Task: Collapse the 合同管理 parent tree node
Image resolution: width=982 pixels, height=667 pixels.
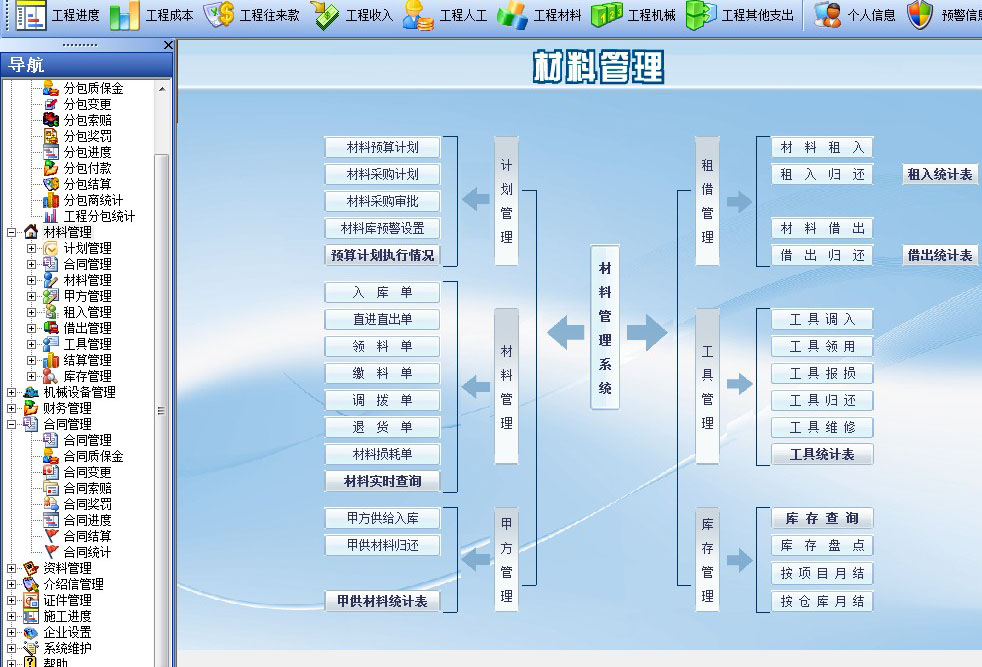Action: point(11,425)
